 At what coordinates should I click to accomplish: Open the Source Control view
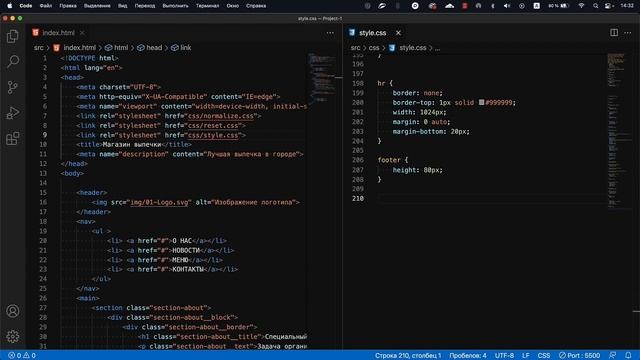click(x=13, y=87)
